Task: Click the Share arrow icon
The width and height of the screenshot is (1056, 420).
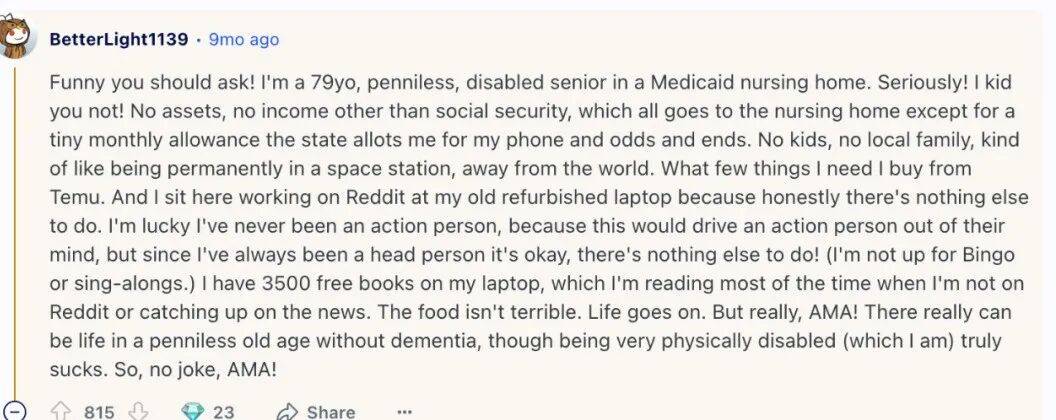Action: click(287, 411)
